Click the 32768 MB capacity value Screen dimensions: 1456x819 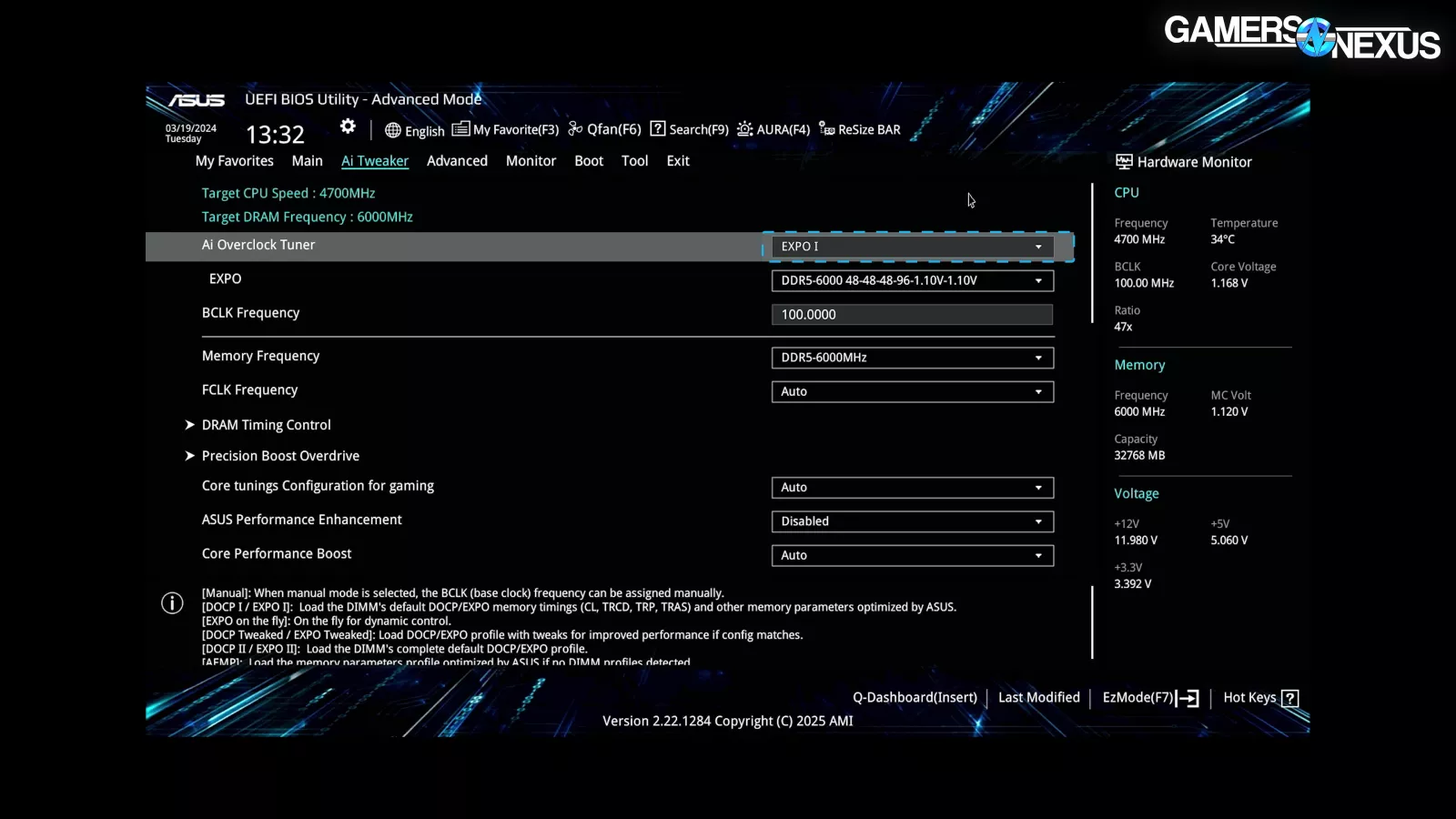tap(1139, 455)
